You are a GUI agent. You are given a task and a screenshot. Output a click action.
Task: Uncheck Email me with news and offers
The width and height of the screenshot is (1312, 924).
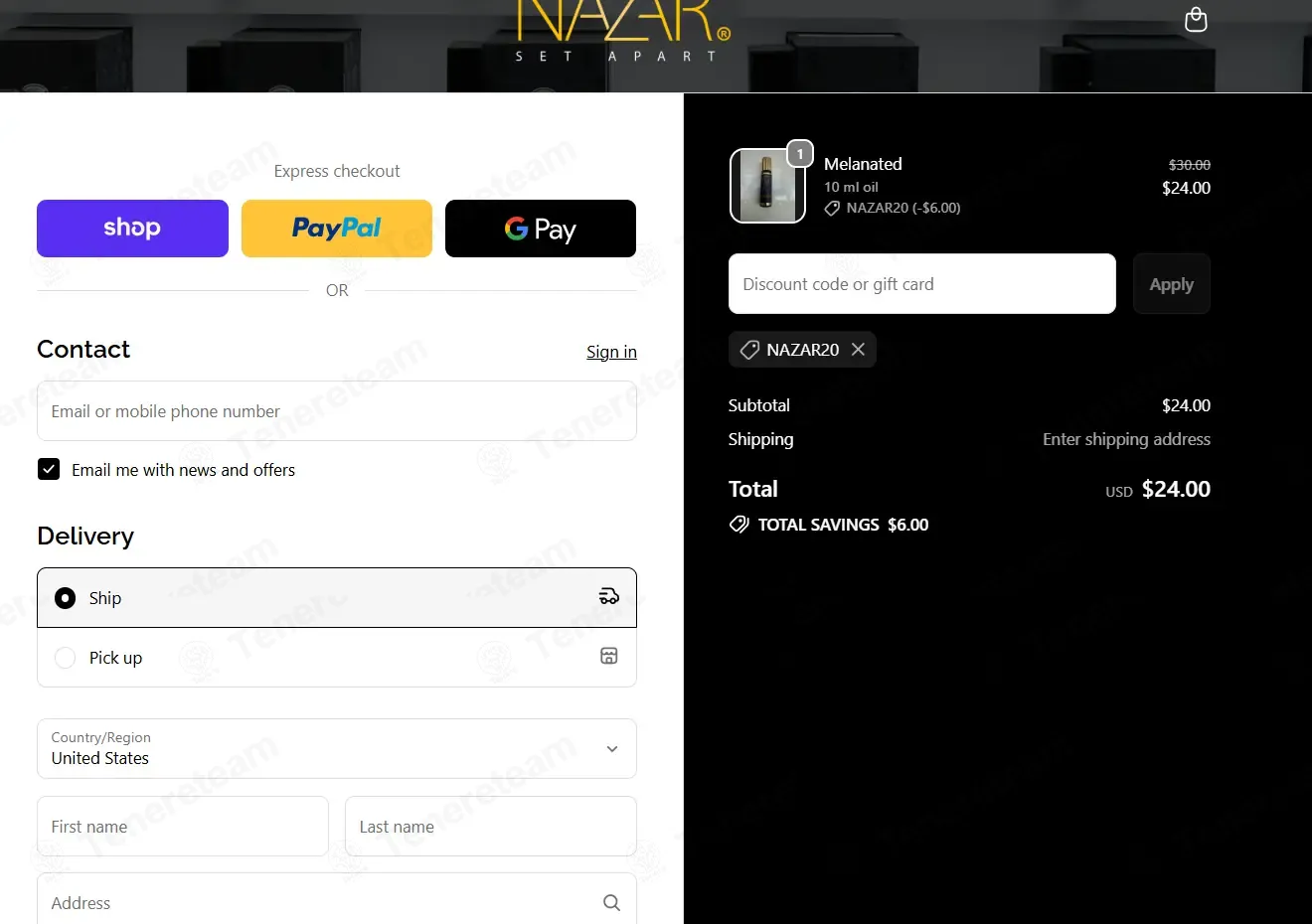tap(49, 469)
